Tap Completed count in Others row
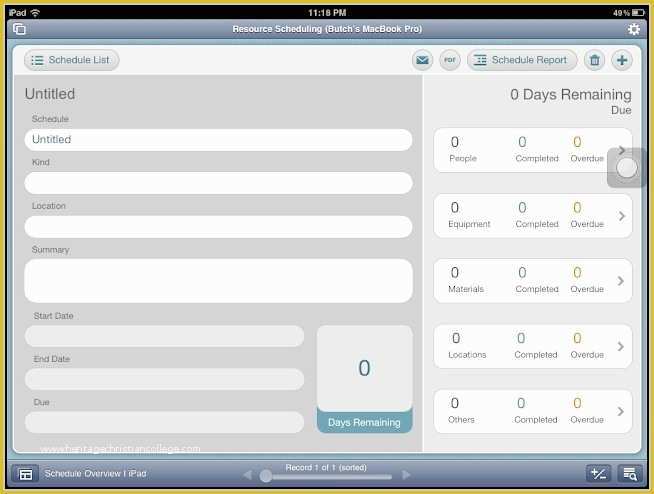 (521, 403)
